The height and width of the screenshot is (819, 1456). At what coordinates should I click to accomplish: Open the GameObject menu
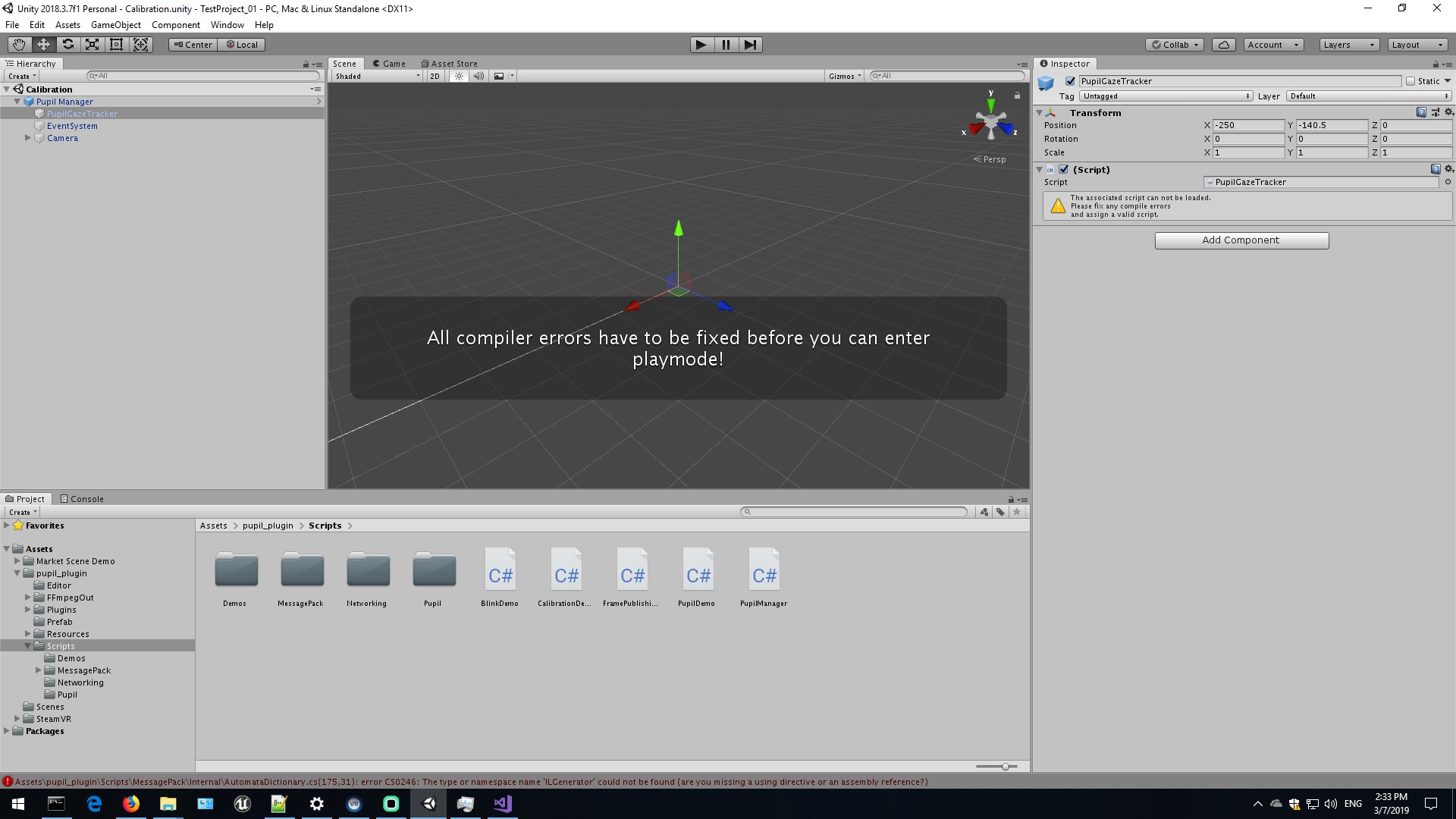point(116,25)
